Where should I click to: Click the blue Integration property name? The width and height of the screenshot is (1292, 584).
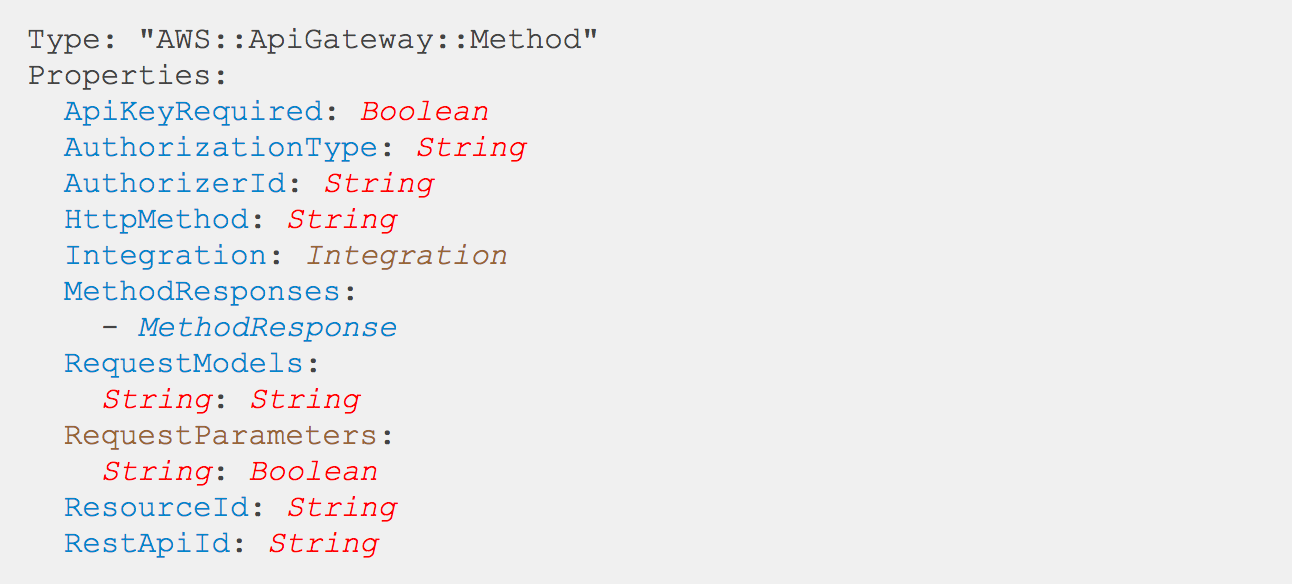166,255
